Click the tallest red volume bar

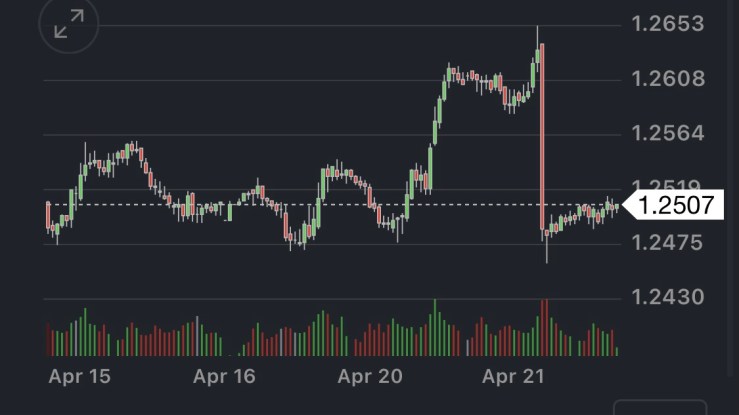coord(543,327)
